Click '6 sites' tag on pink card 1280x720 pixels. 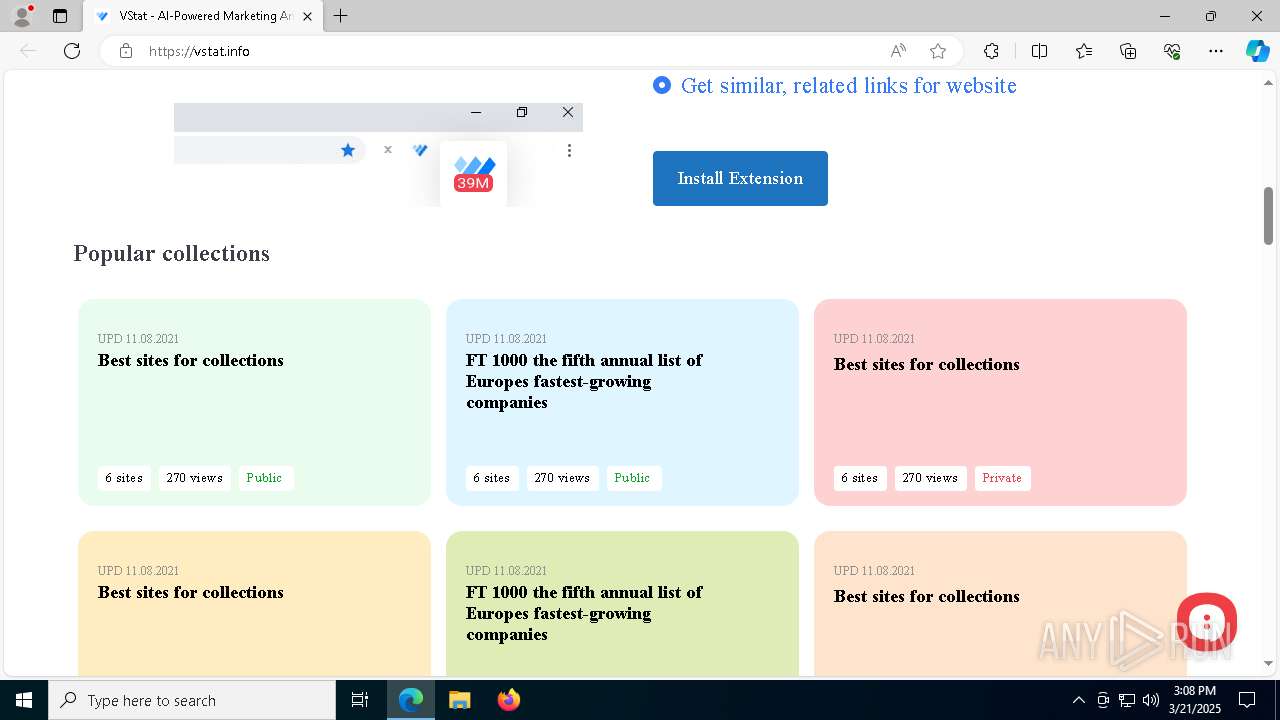coord(860,478)
